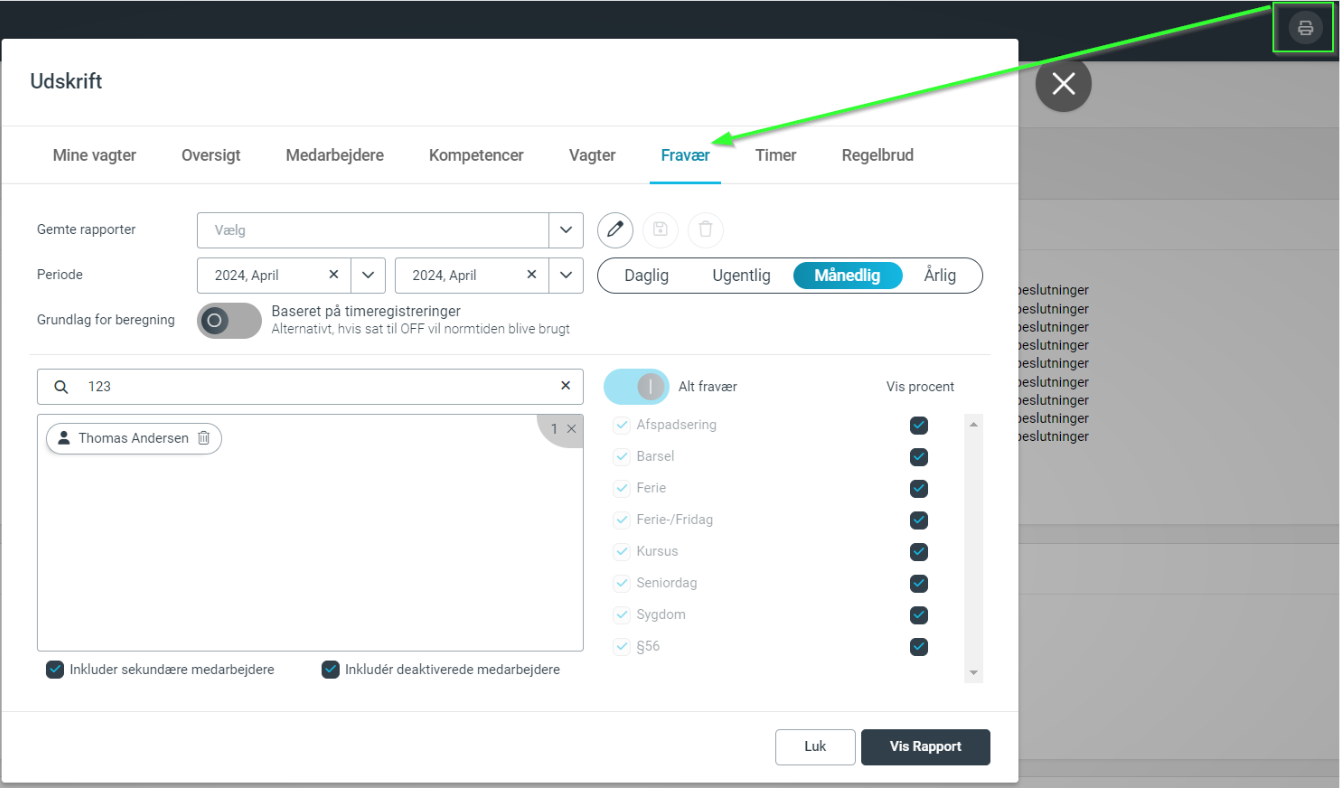Open the Kompetencer tab

[x=476, y=155]
